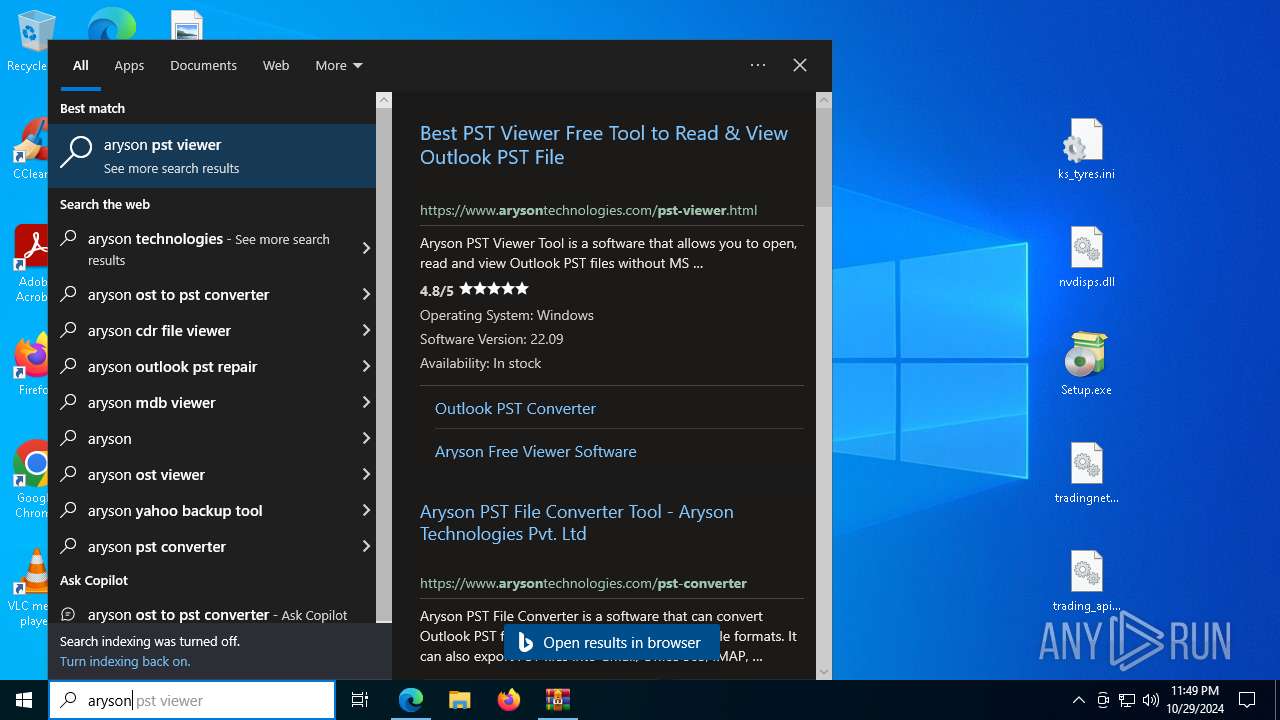Expand arrow for 'aryson technologies' suggestion
This screenshot has width=1280, height=720.
366,248
